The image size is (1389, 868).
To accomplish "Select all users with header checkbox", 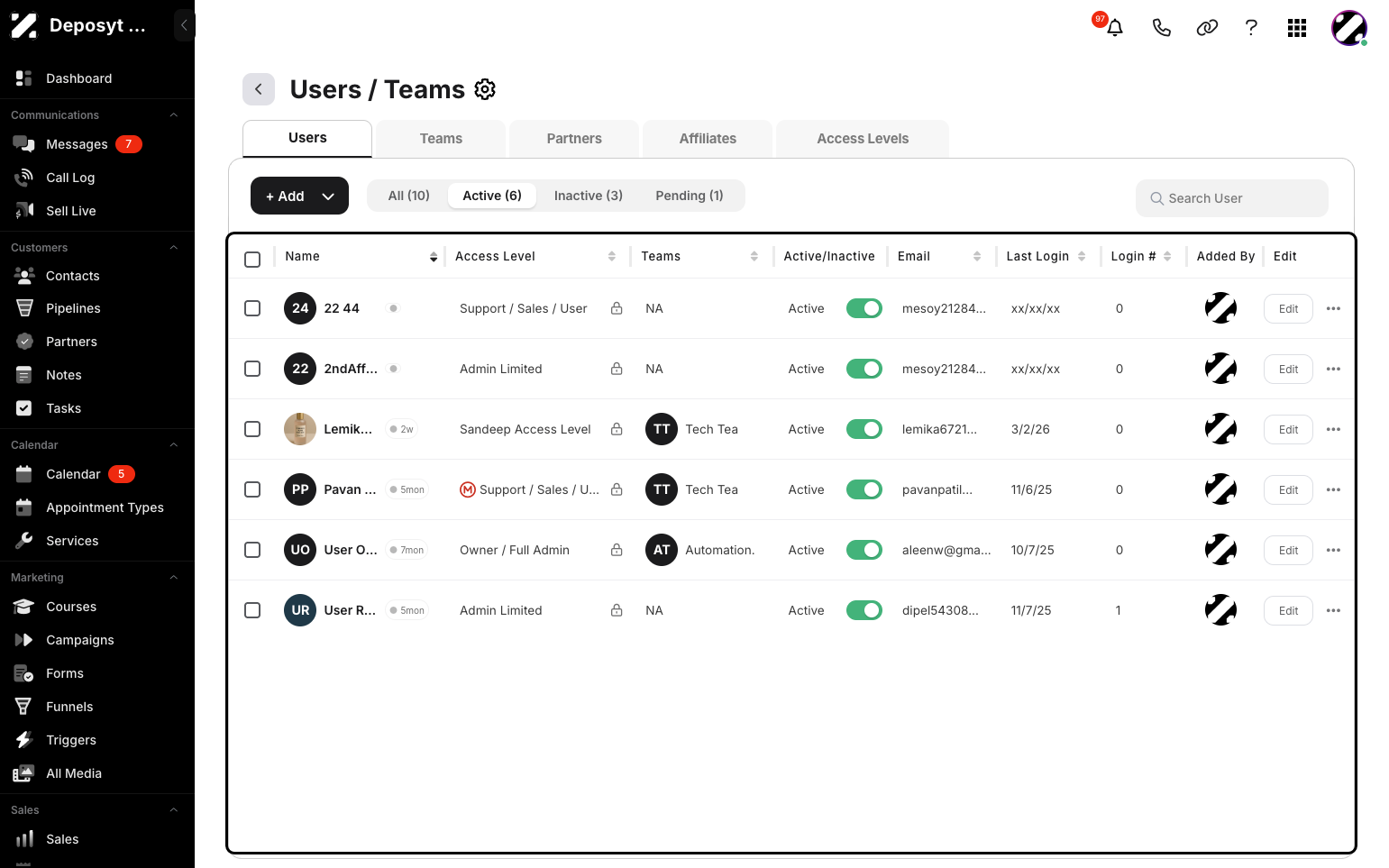I will point(252,260).
